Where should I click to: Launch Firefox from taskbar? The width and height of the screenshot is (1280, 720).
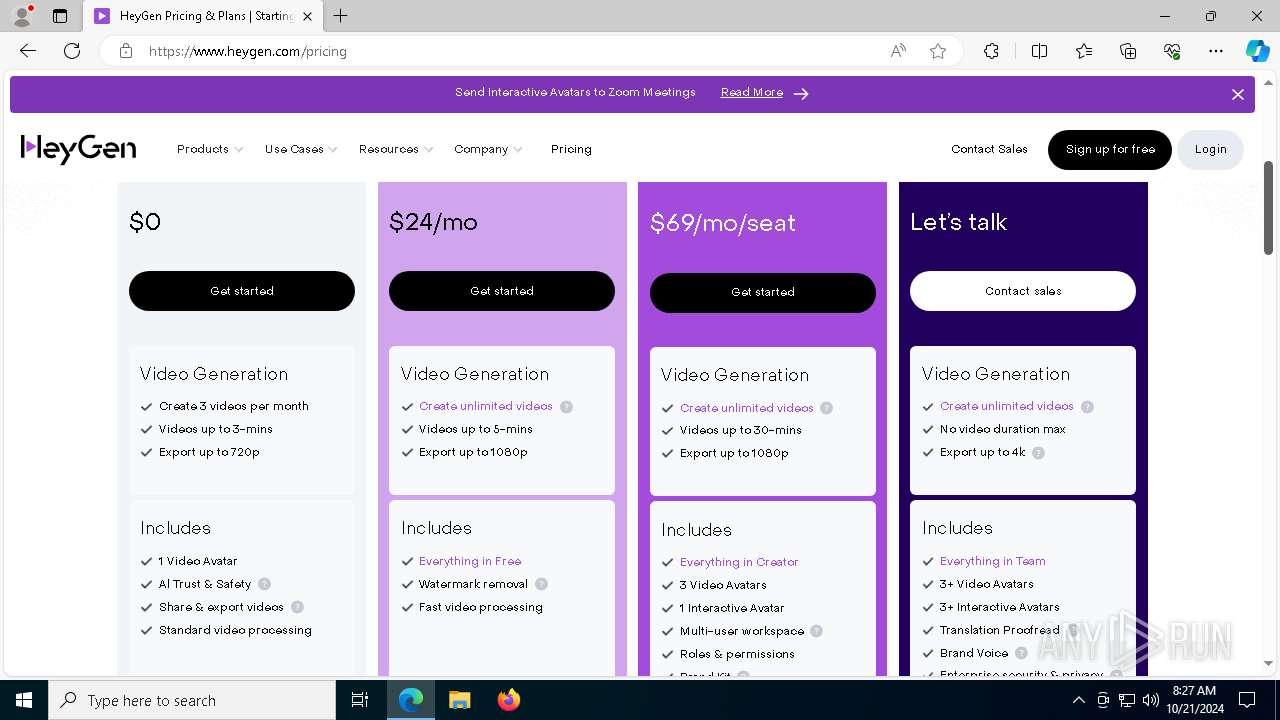pos(509,700)
